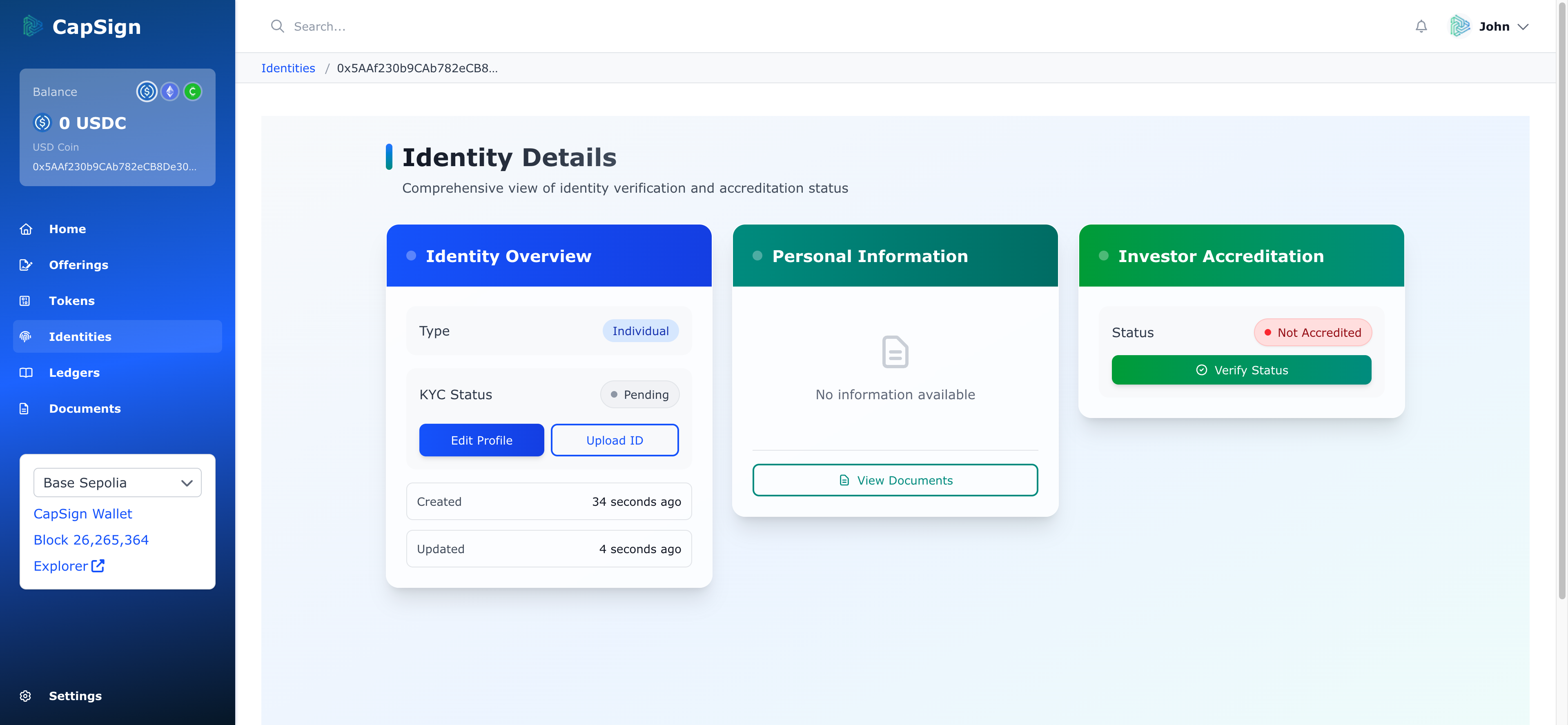This screenshot has height=725, width=1568.
Task: Select the USDC balance token icon
Action: (147, 92)
